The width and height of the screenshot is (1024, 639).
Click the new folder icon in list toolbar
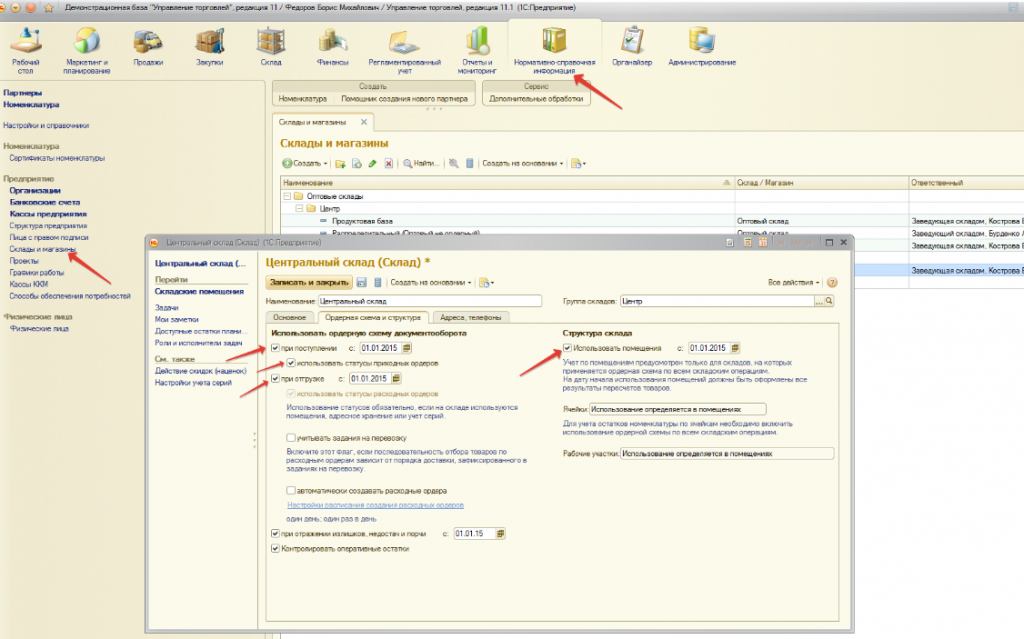coord(340,163)
